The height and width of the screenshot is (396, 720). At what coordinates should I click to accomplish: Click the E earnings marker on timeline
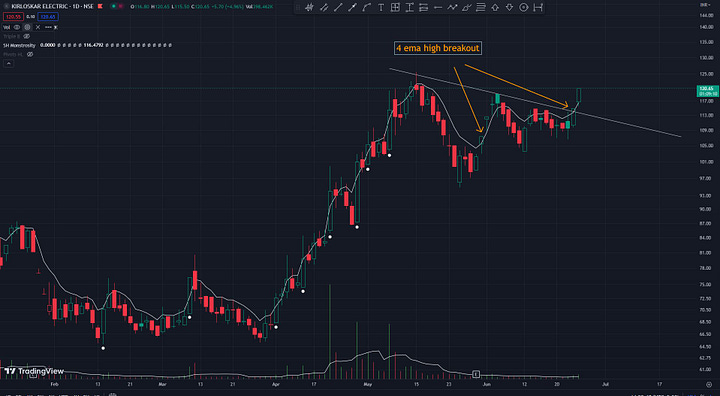tap(476, 373)
